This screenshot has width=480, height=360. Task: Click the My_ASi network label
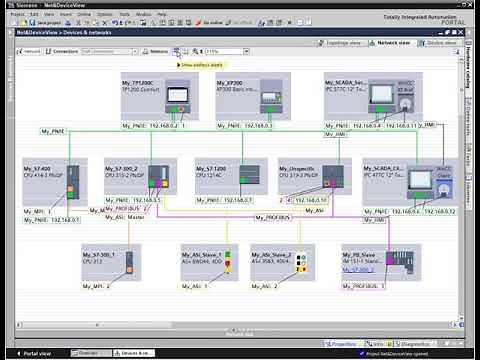coord(314,211)
